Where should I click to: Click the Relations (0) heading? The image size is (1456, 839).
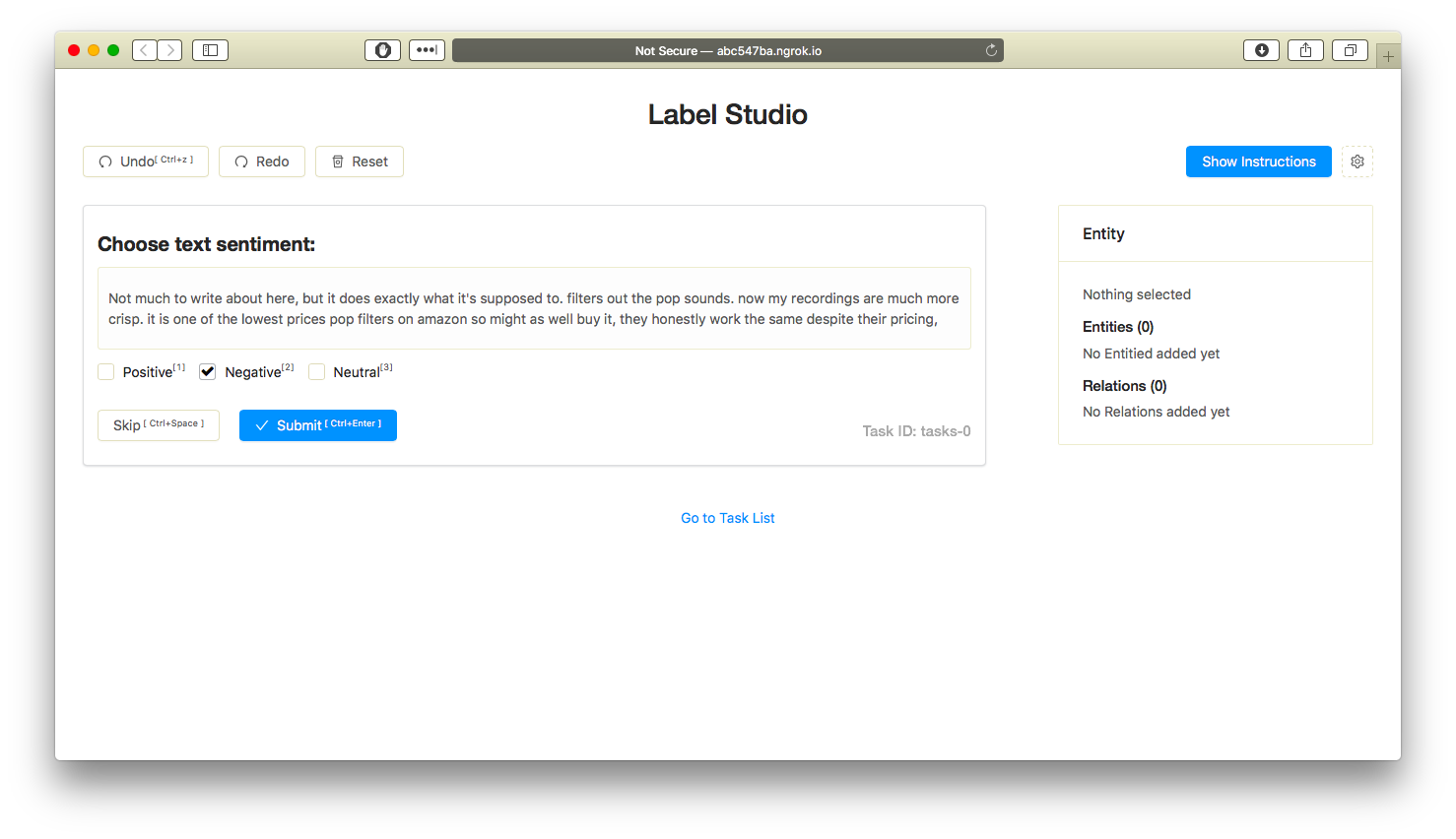[x=1125, y=386]
